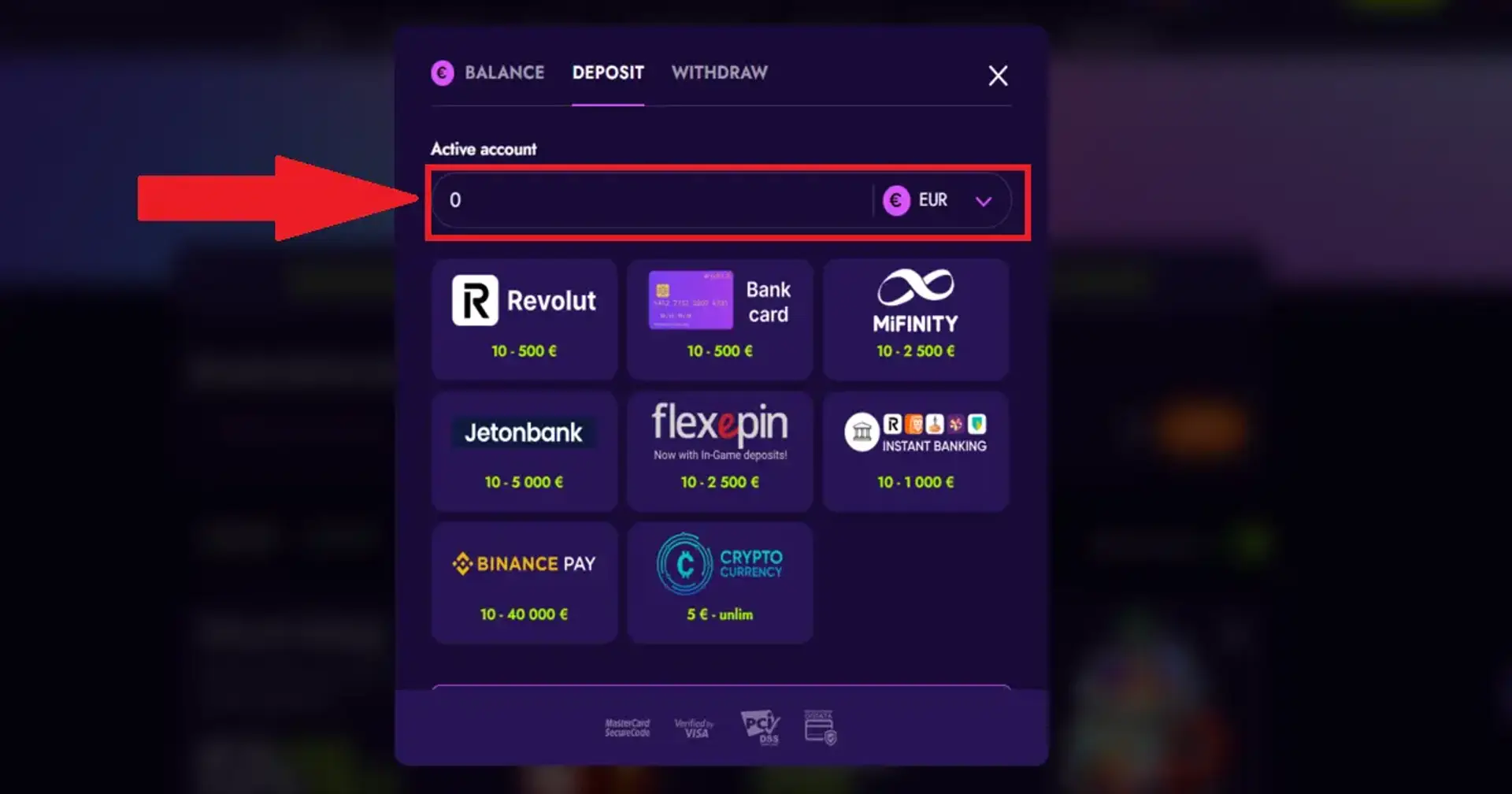The image size is (1512, 794).
Task: Click the Verified by VISA badge
Action: (x=694, y=728)
